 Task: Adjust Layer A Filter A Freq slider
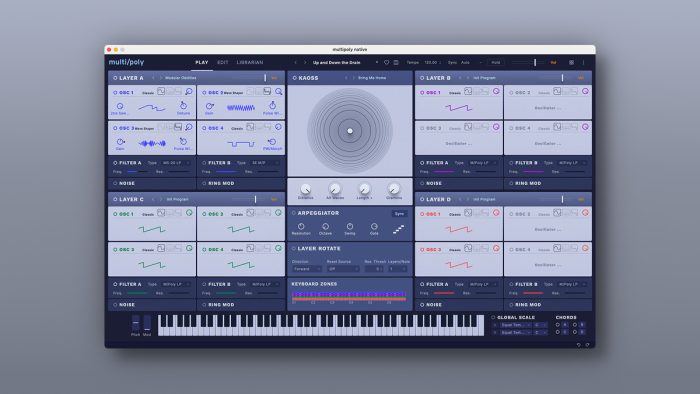tap(137, 171)
